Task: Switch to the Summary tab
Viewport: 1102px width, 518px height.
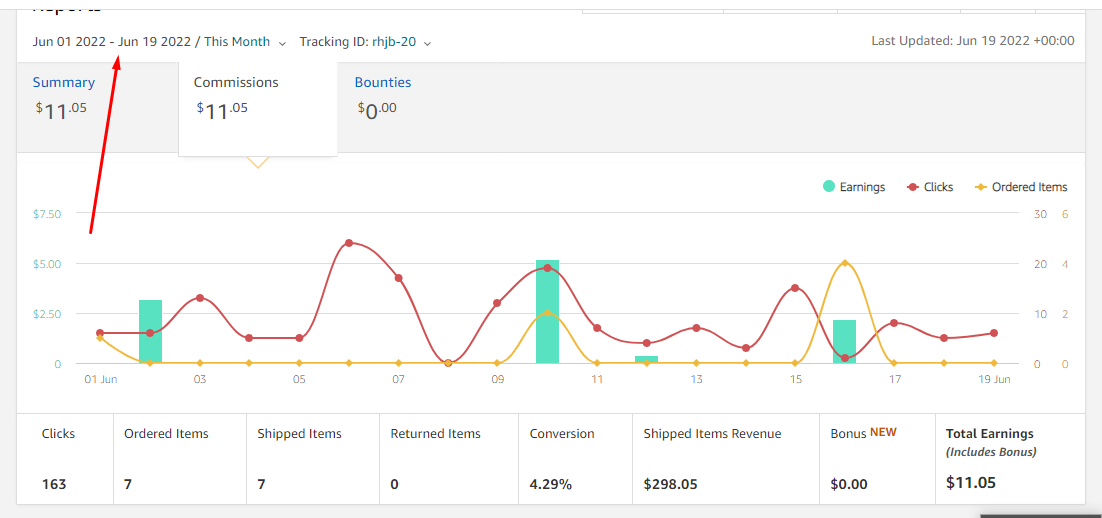Action: point(64,82)
